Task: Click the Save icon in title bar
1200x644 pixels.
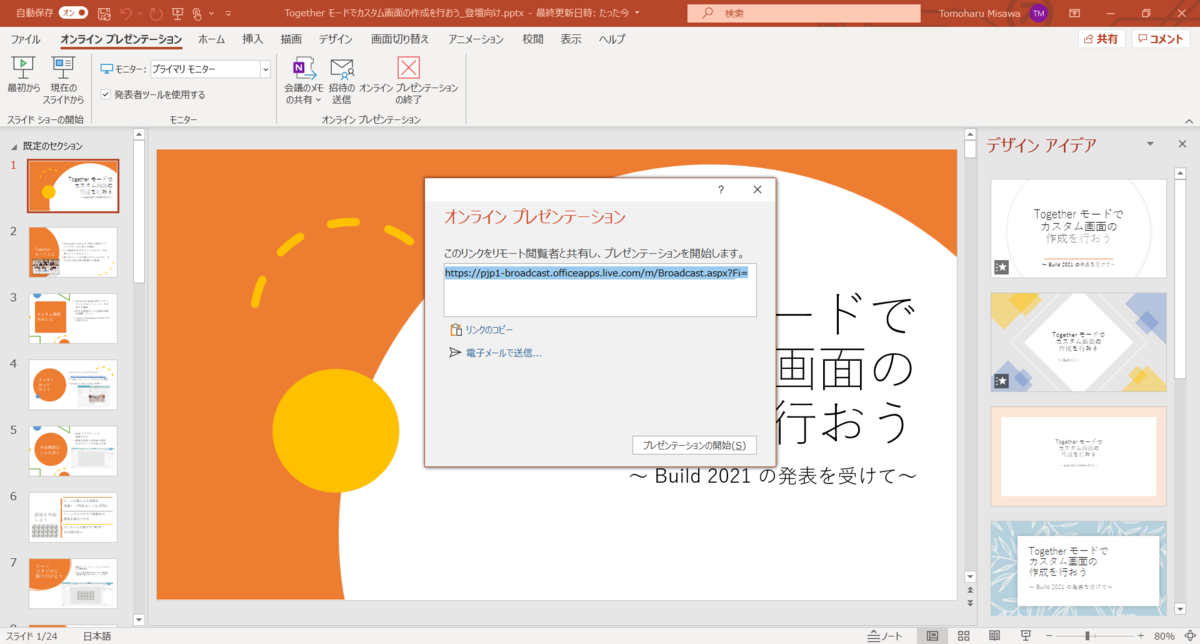Action: click(x=103, y=14)
